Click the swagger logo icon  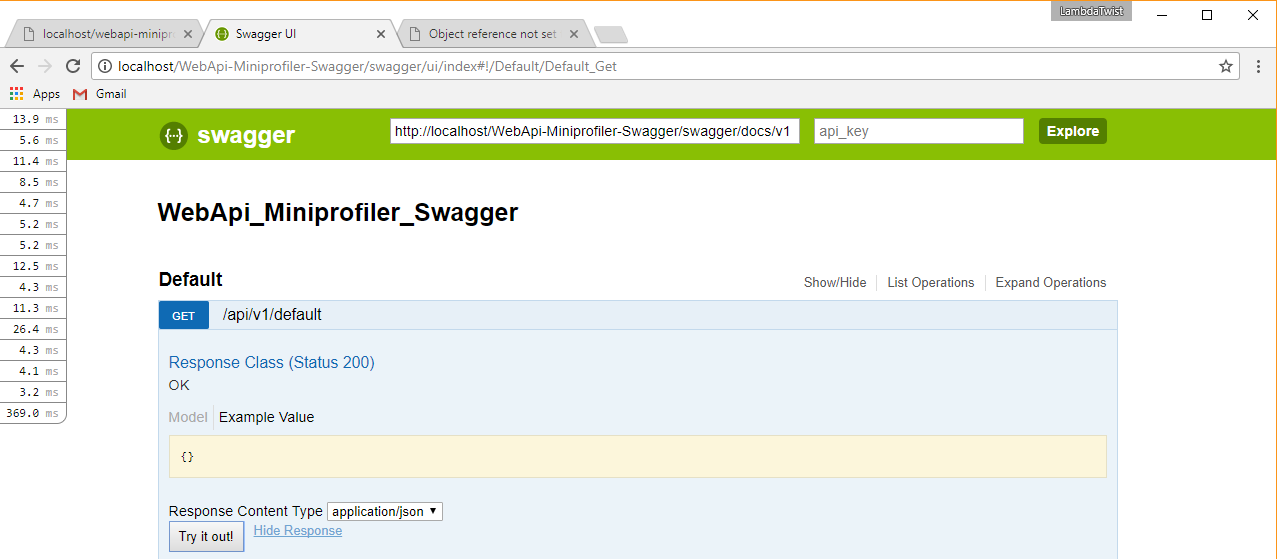click(x=173, y=135)
